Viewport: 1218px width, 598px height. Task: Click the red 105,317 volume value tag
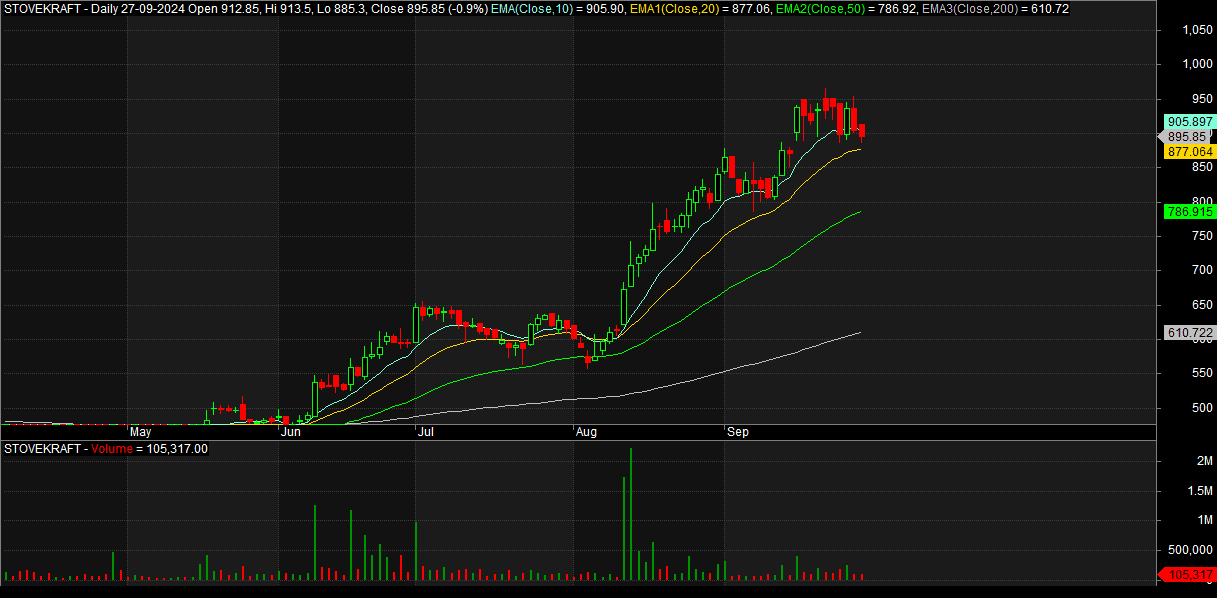click(x=1189, y=574)
